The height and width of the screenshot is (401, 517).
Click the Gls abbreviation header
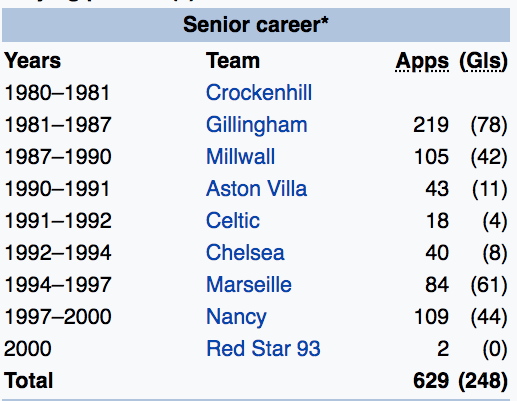click(x=483, y=62)
